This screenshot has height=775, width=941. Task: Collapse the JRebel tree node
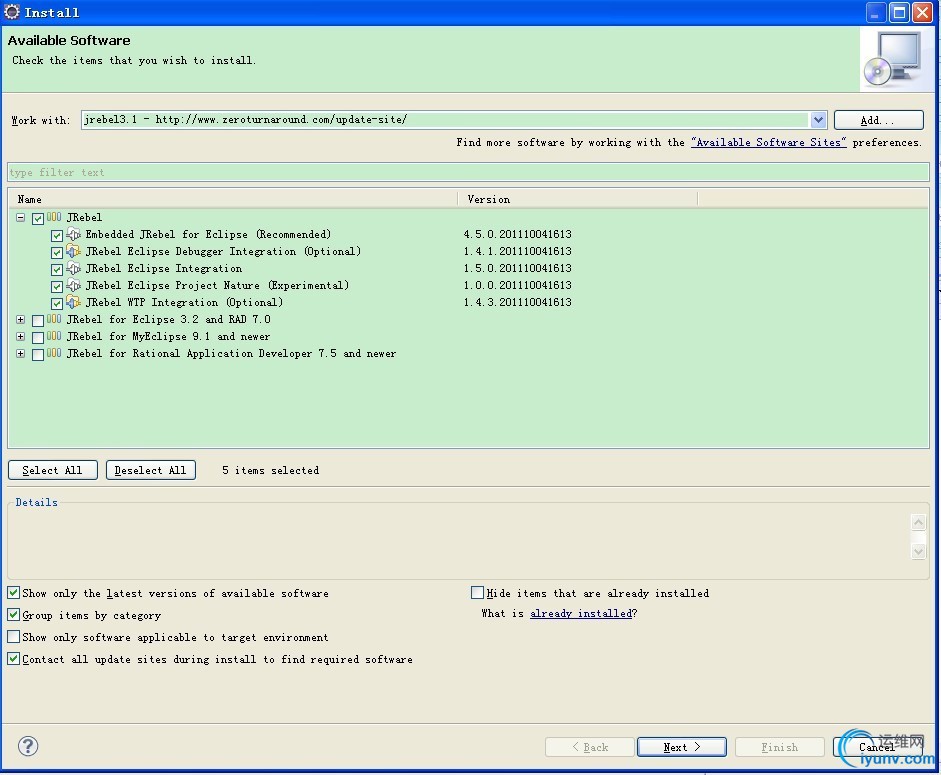coord(20,217)
